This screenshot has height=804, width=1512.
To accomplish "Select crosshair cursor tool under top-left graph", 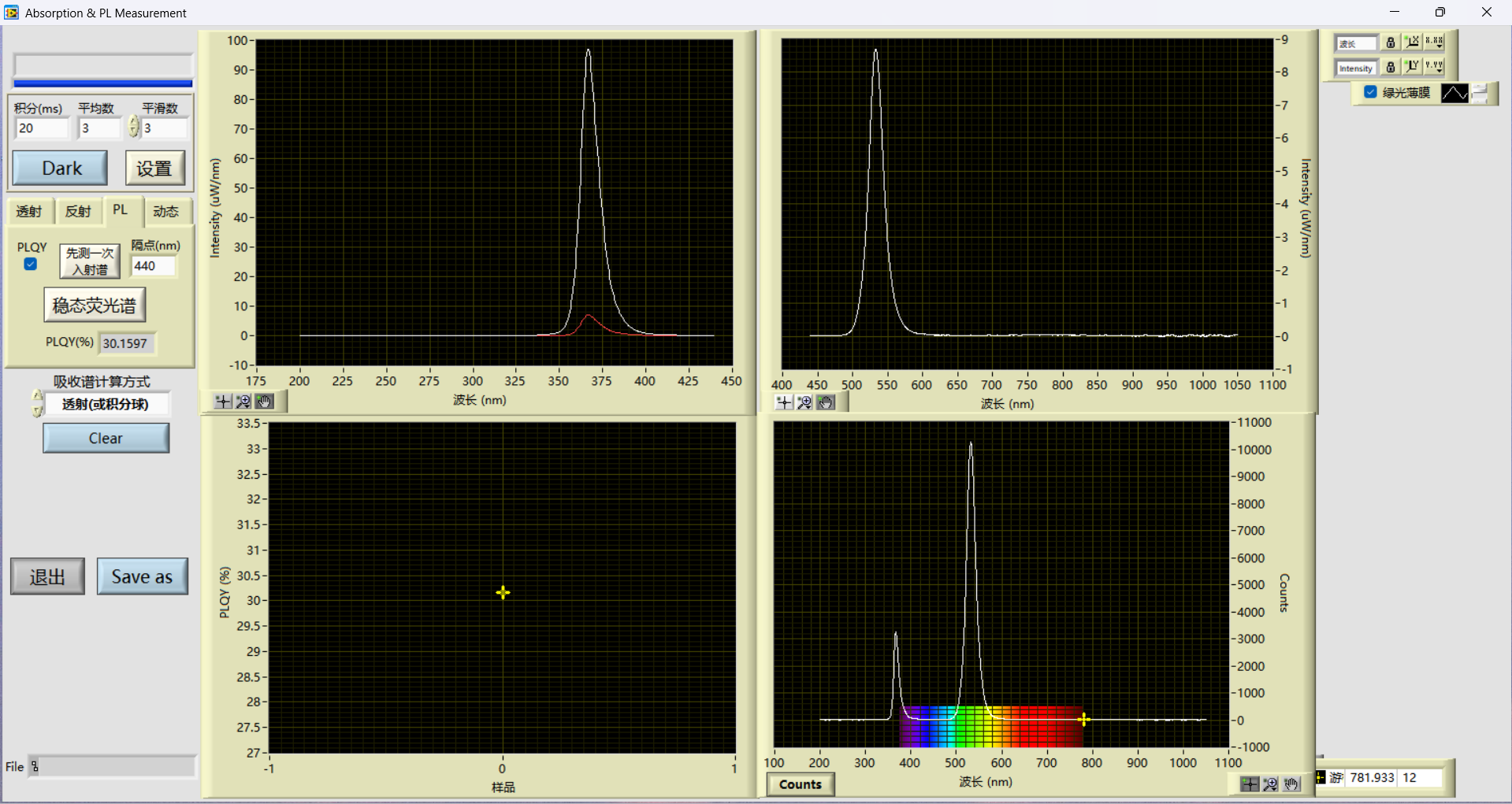I will click(x=223, y=402).
